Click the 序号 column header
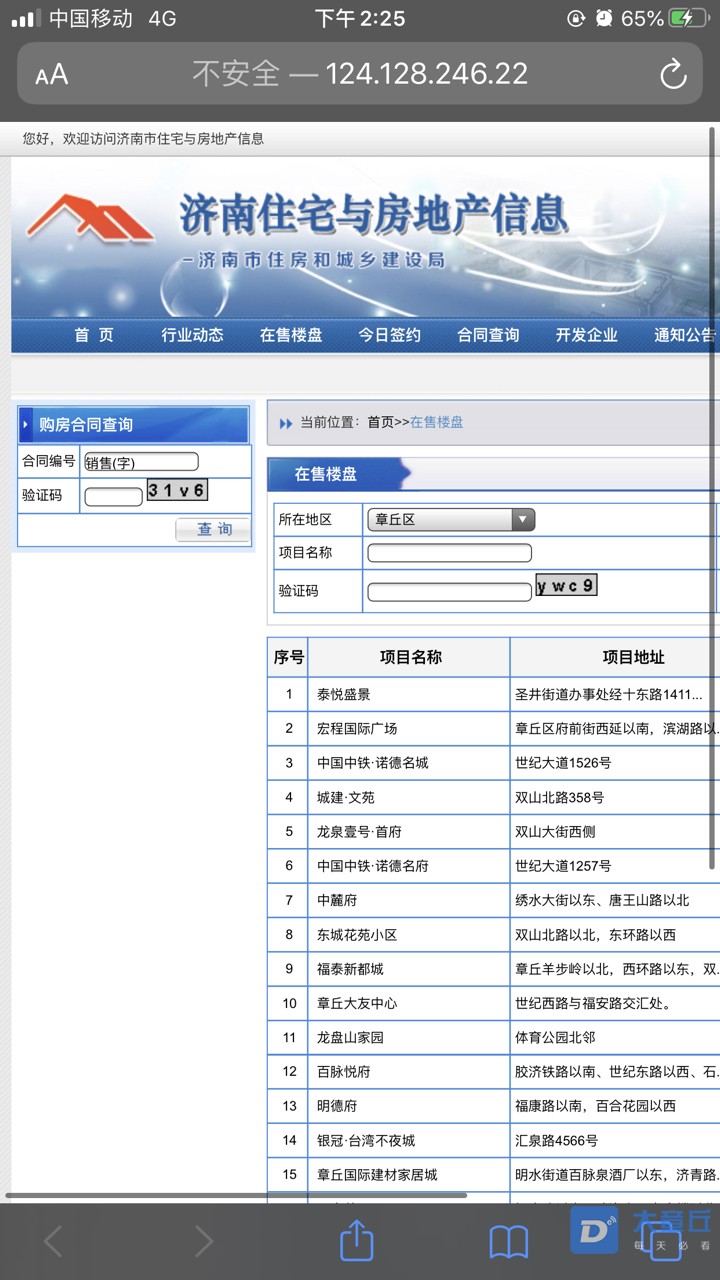This screenshot has width=720, height=1280. tap(289, 657)
